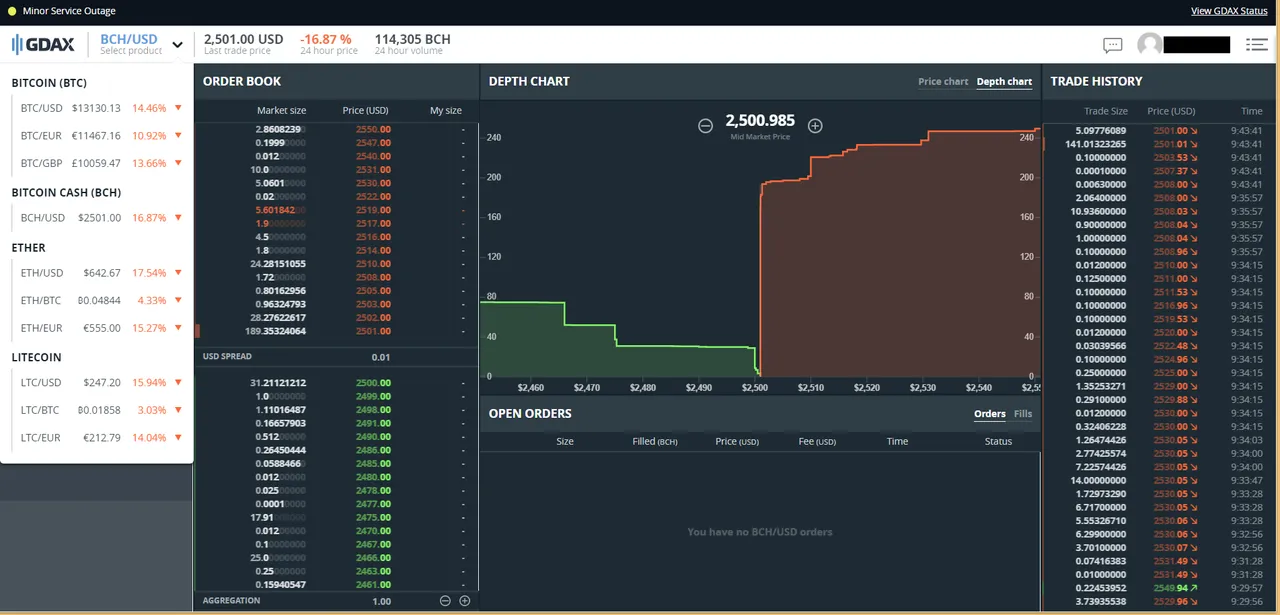Open the View GDAX Status link
This screenshot has height=615, width=1280.
pos(1229,11)
